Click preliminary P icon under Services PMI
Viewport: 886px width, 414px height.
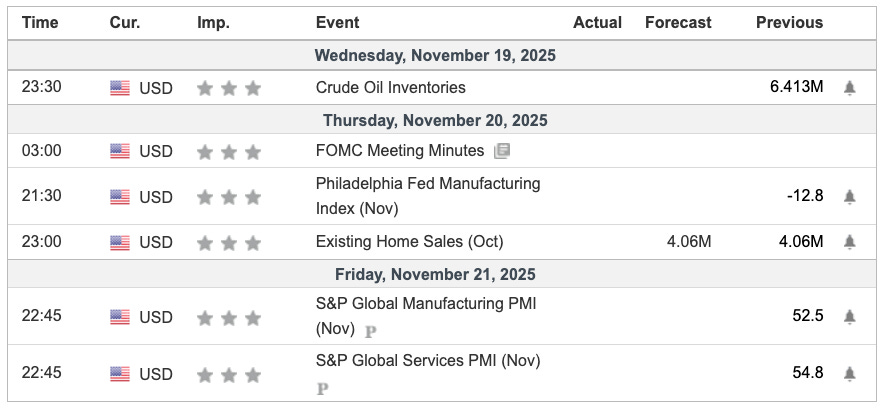tap(322, 388)
